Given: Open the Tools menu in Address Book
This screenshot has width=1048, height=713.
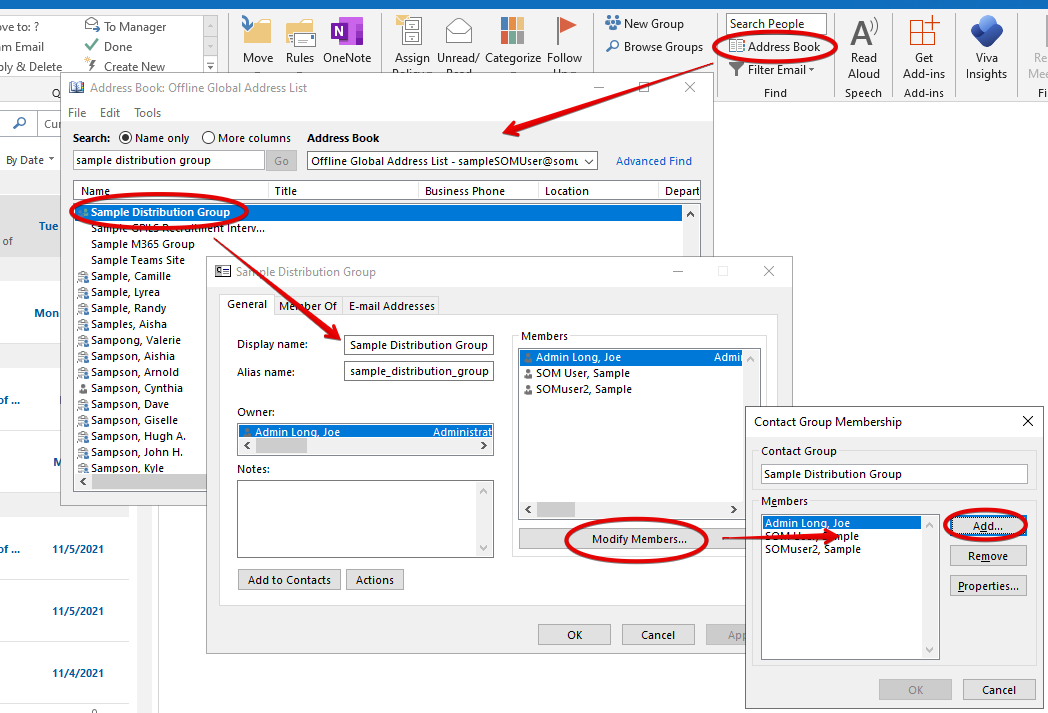Looking at the screenshot, I should point(147,113).
